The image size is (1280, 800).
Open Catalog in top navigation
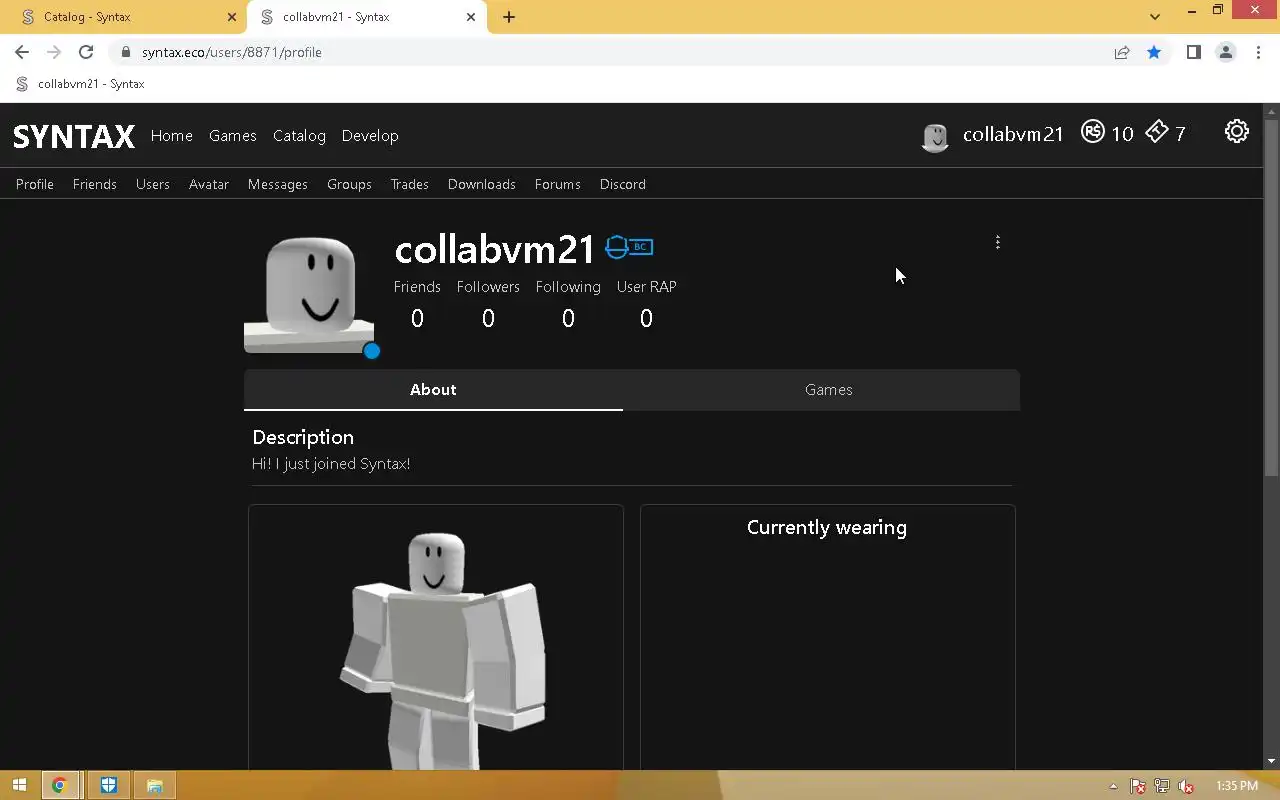click(x=299, y=136)
